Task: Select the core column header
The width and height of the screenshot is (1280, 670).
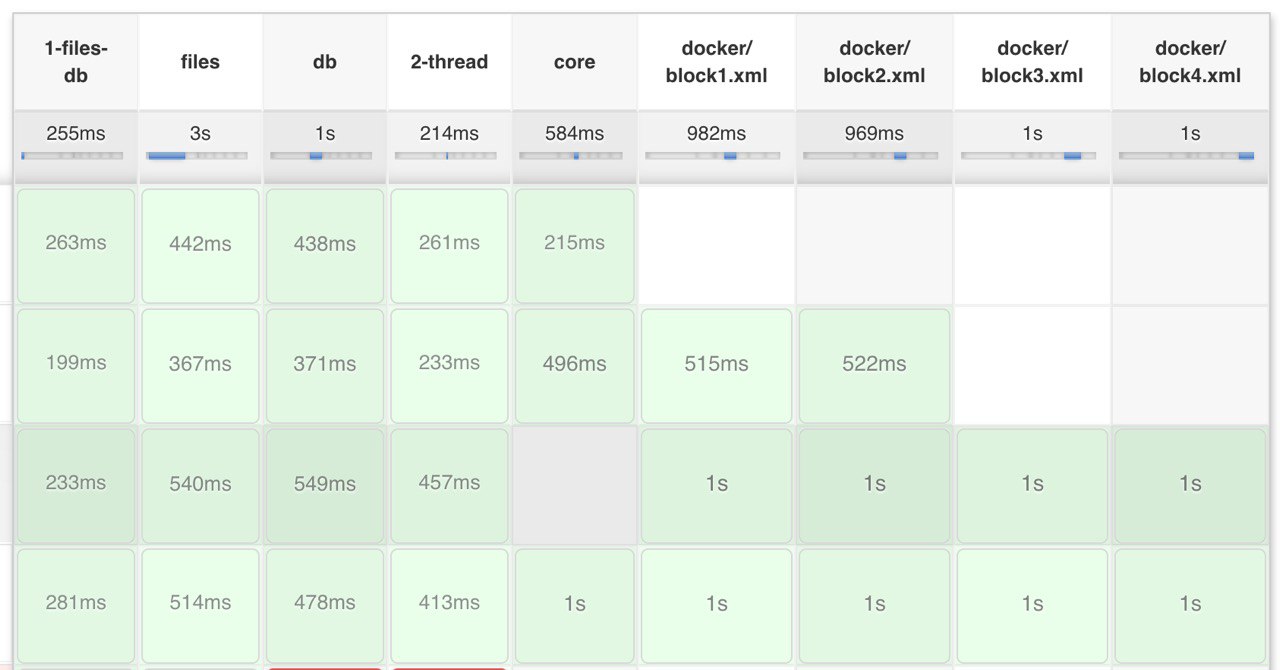Action: pyautogui.click(x=575, y=62)
